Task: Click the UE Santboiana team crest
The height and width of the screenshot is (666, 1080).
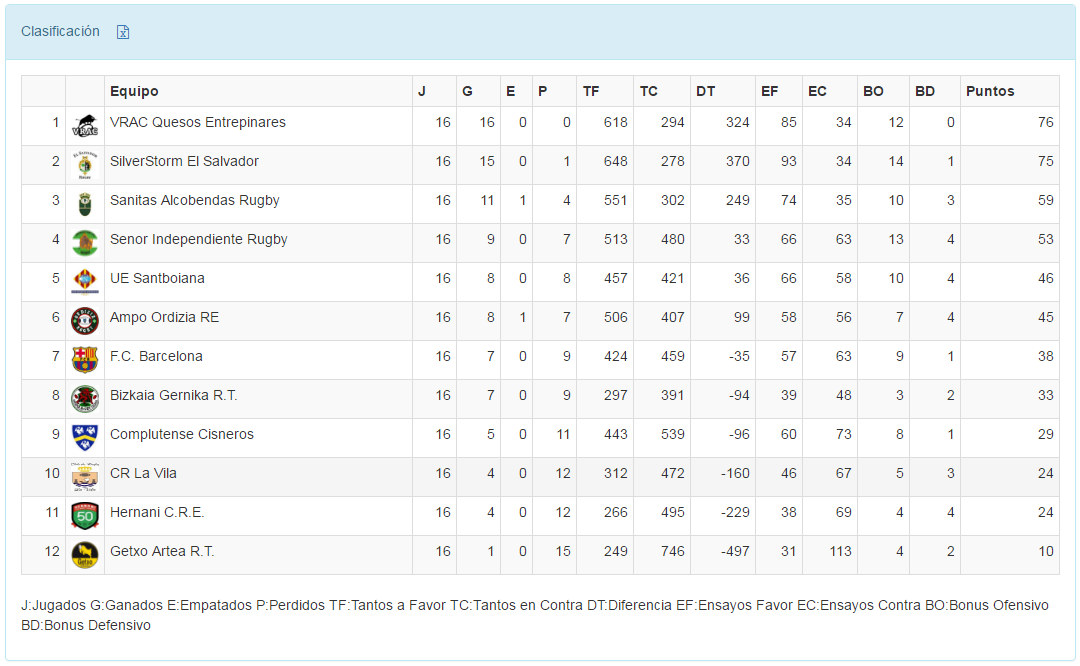Action: (85, 282)
